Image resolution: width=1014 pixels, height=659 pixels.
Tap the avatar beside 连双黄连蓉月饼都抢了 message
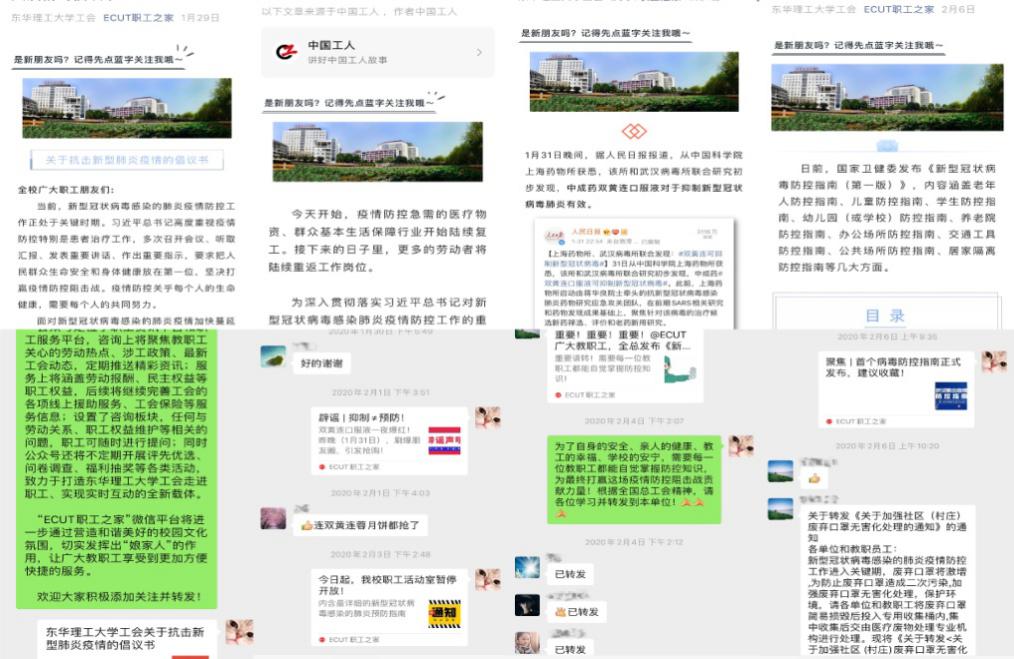(x=273, y=518)
